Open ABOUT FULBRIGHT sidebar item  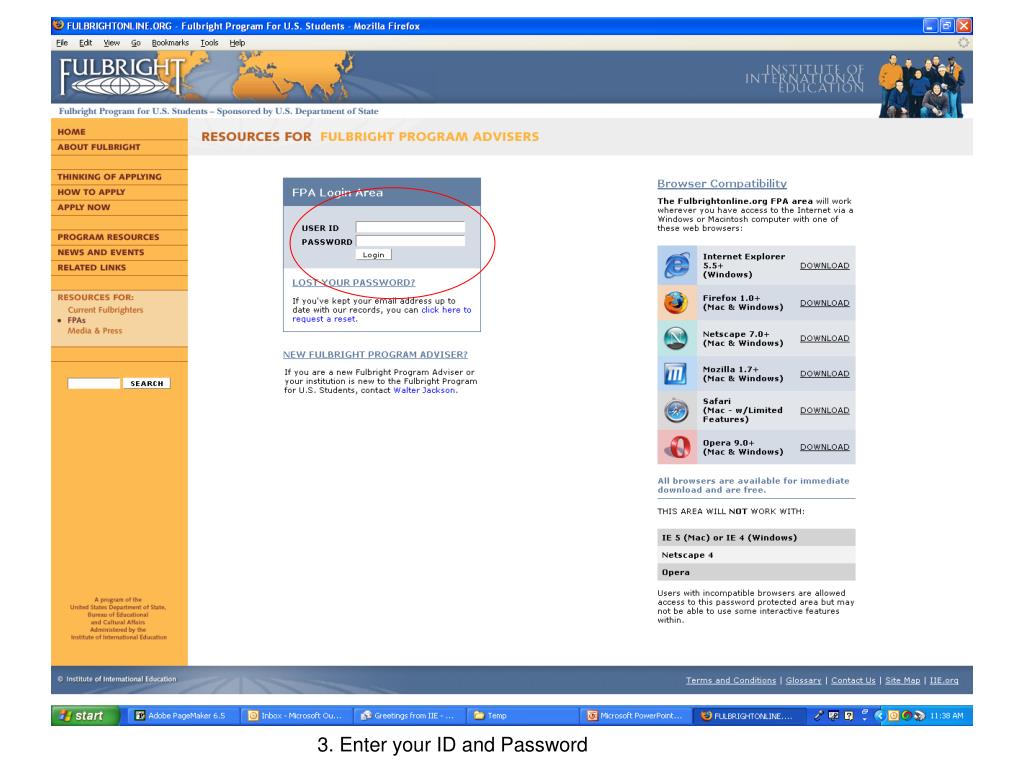99,147
